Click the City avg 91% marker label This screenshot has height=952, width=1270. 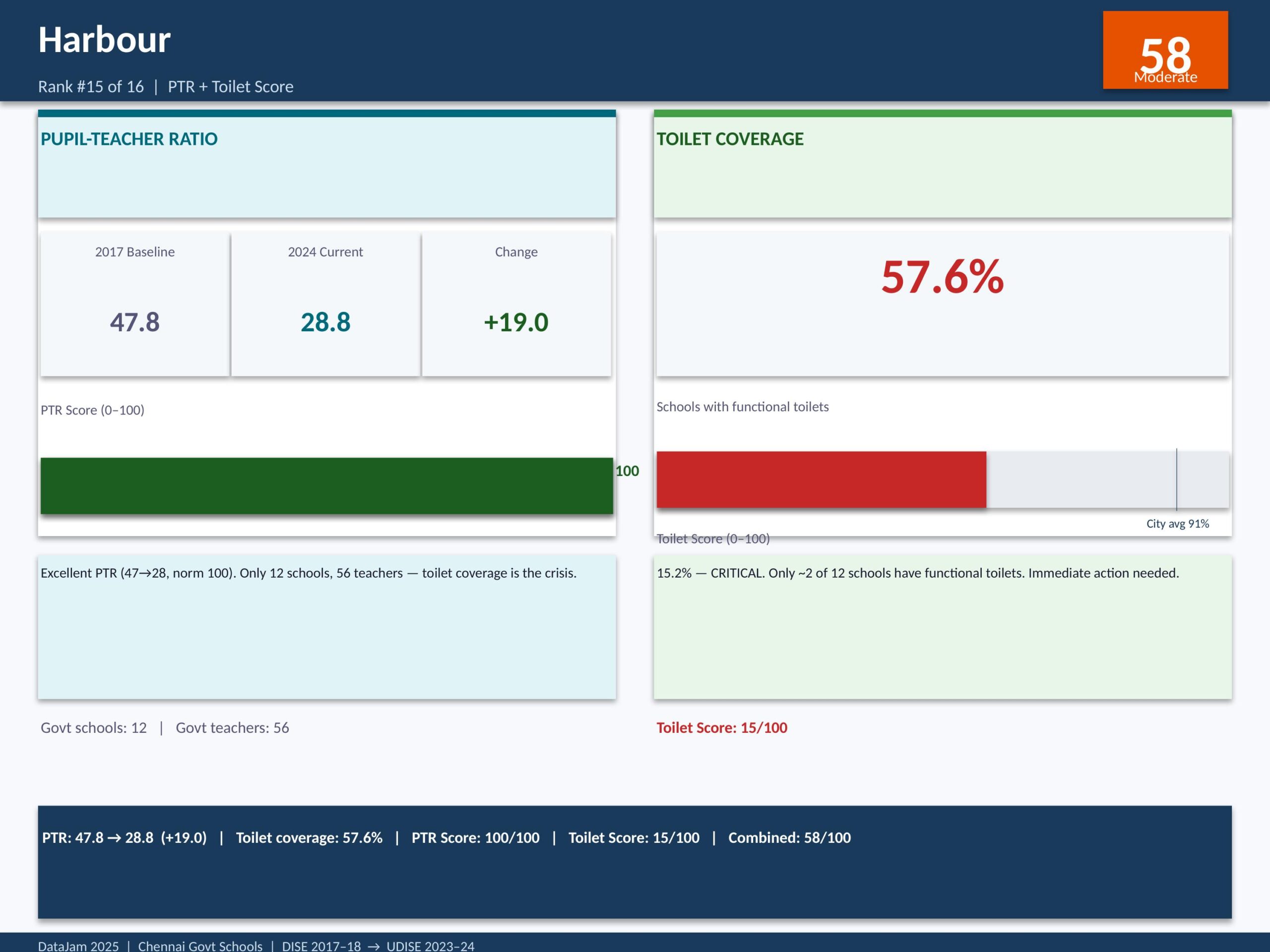pyautogui.click(x=1177, y=523)
